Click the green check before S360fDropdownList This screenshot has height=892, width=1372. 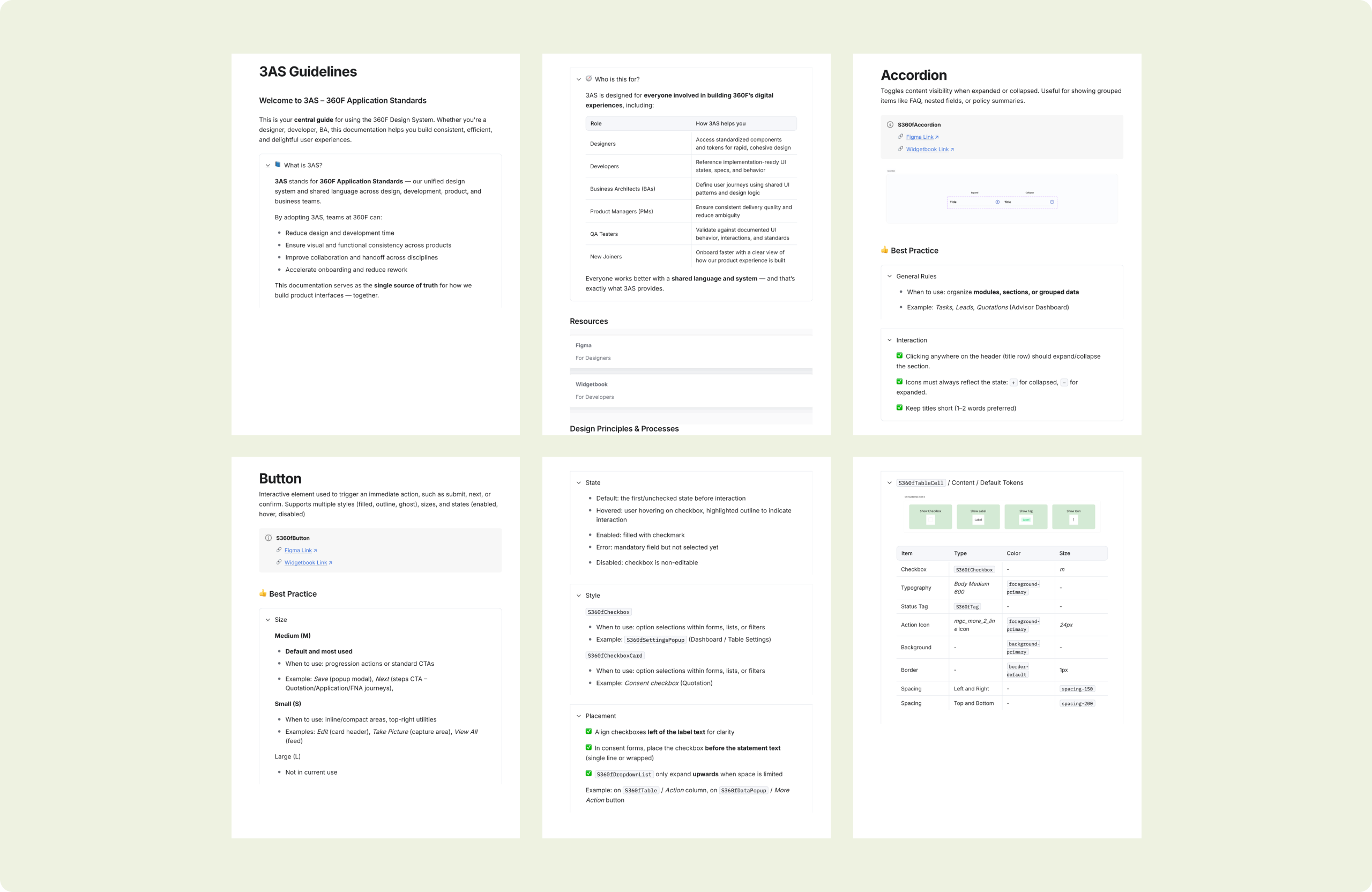pyautogui.click(x=588, y=773)
